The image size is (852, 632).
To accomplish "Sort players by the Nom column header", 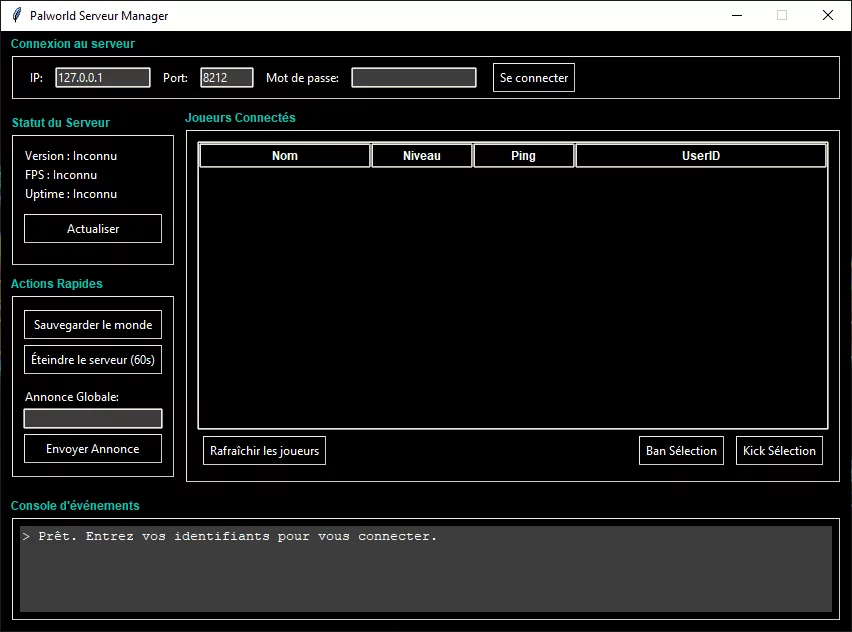I will coord(285,156).
